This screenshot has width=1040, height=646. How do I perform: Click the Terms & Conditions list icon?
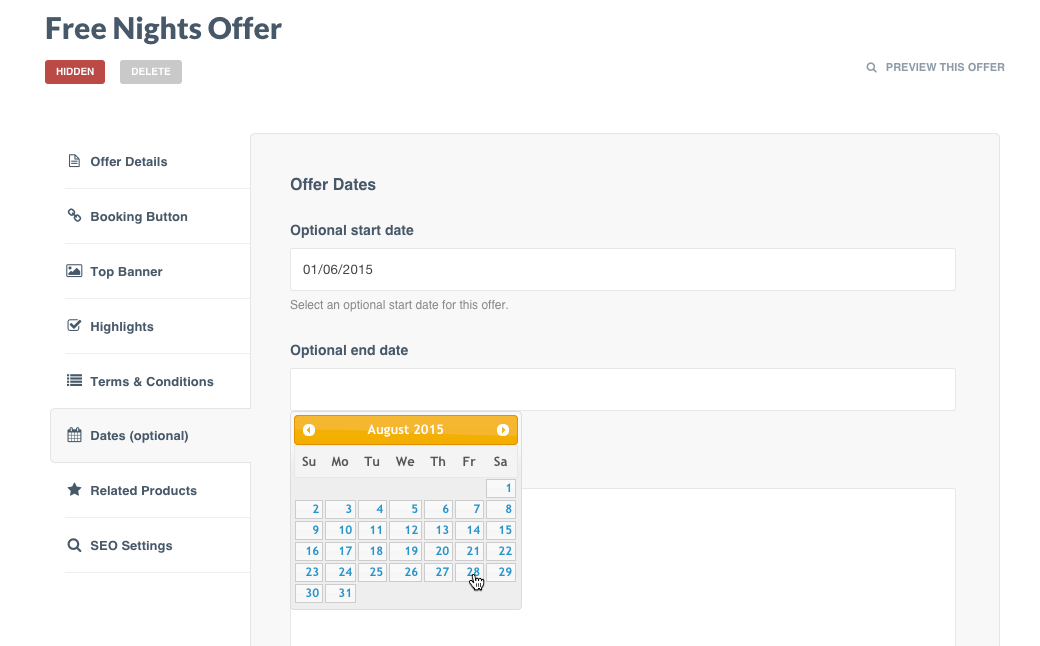click(x=74, y=381)
